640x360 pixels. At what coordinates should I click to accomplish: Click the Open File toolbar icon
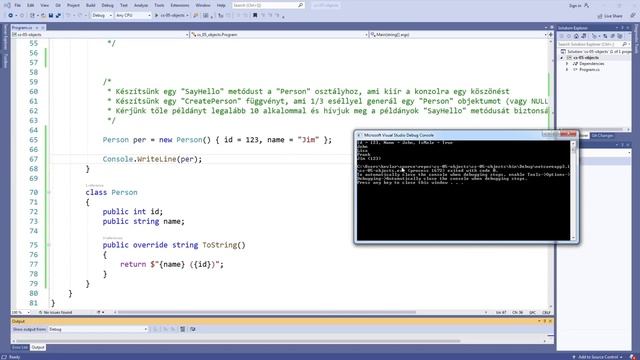pyautogui.click(x=43, y=16)
